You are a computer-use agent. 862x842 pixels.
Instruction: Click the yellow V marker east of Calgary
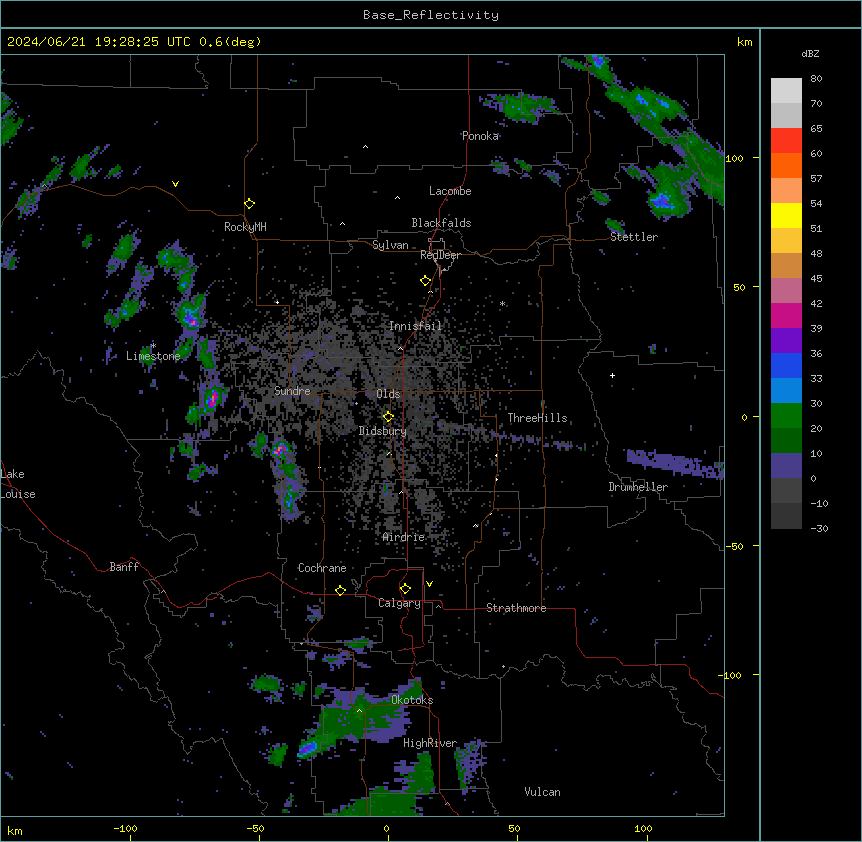point(429,584)
